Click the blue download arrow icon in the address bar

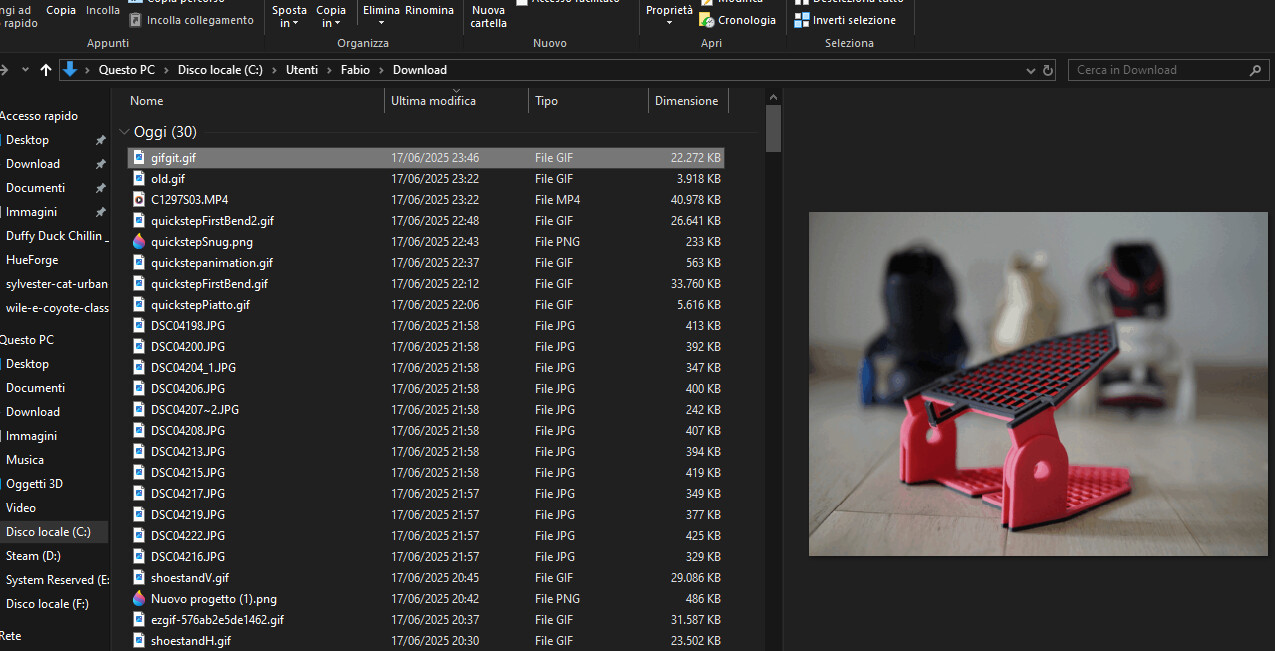[70, 69]
